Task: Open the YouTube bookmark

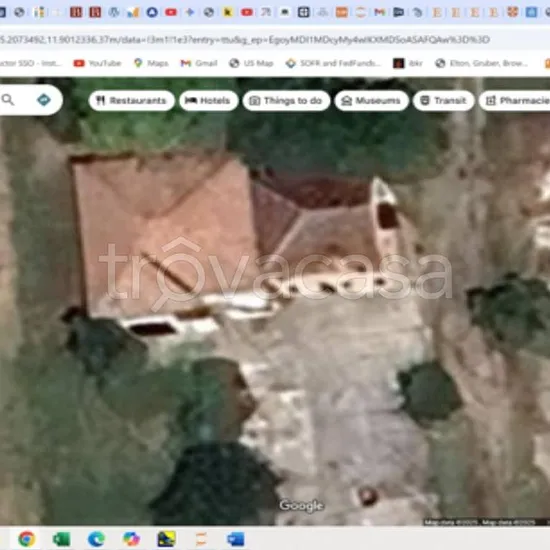Action: click(x=97, y=63)
